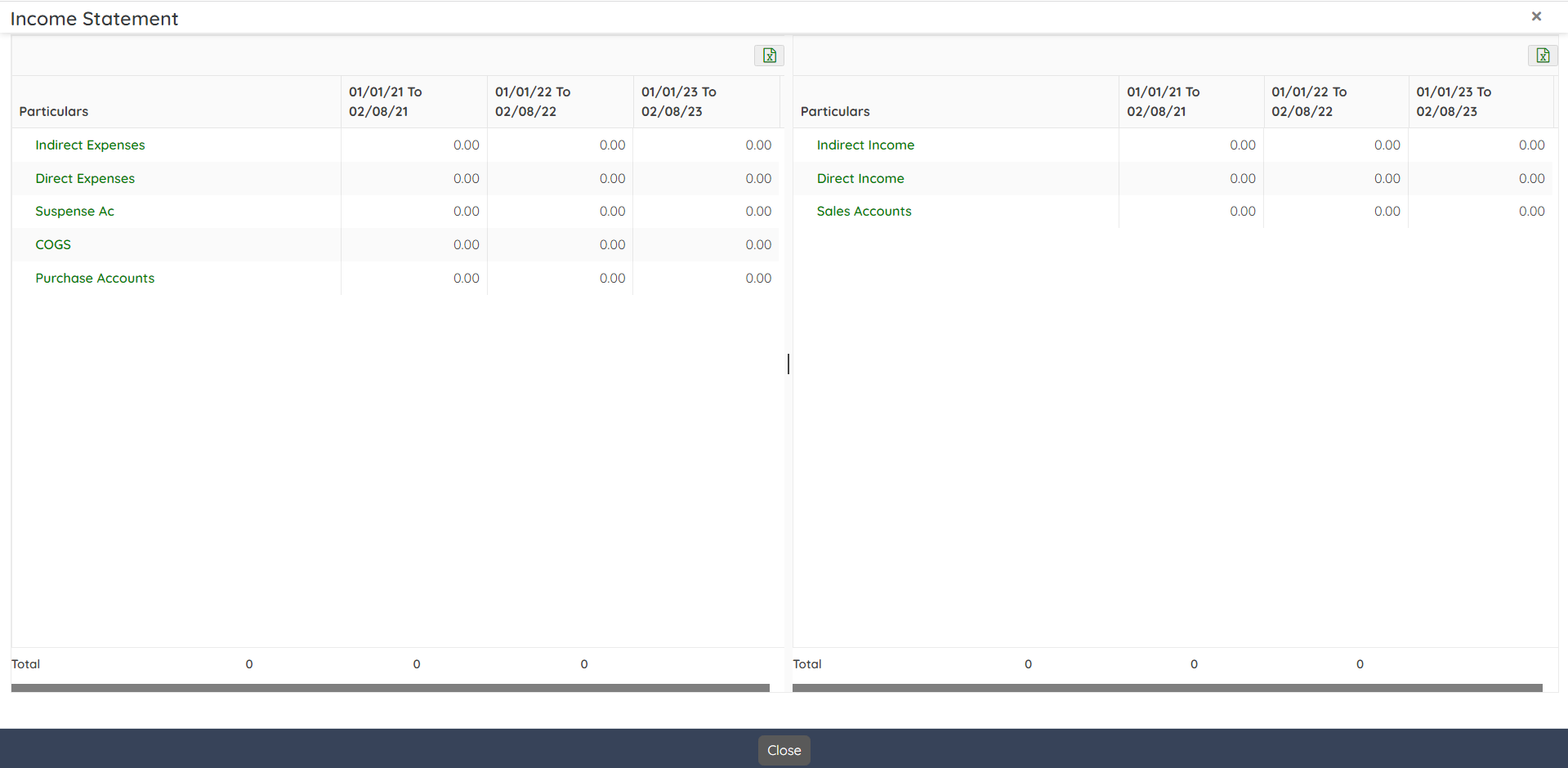Click income 01/01/23 To 02/08/23 column header

1454,102
